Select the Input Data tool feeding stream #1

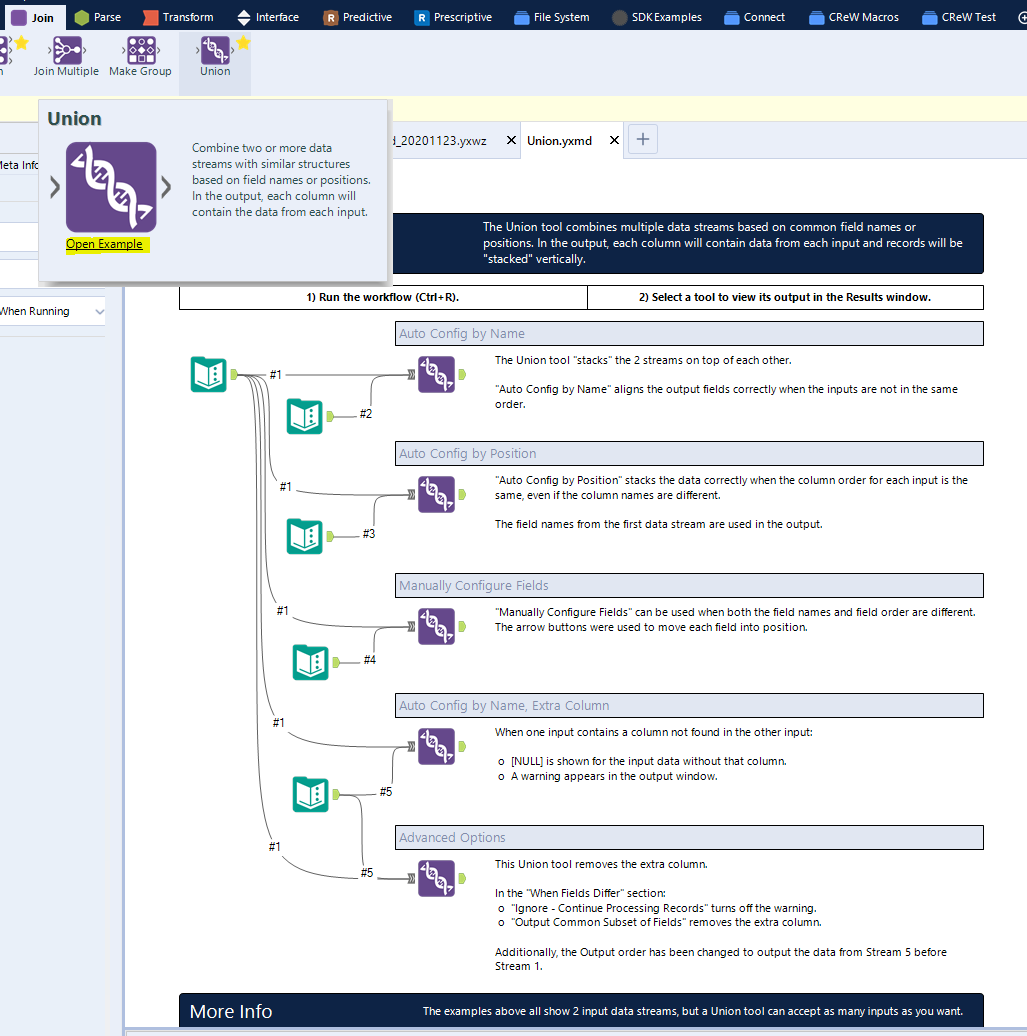tap(208, 373)
